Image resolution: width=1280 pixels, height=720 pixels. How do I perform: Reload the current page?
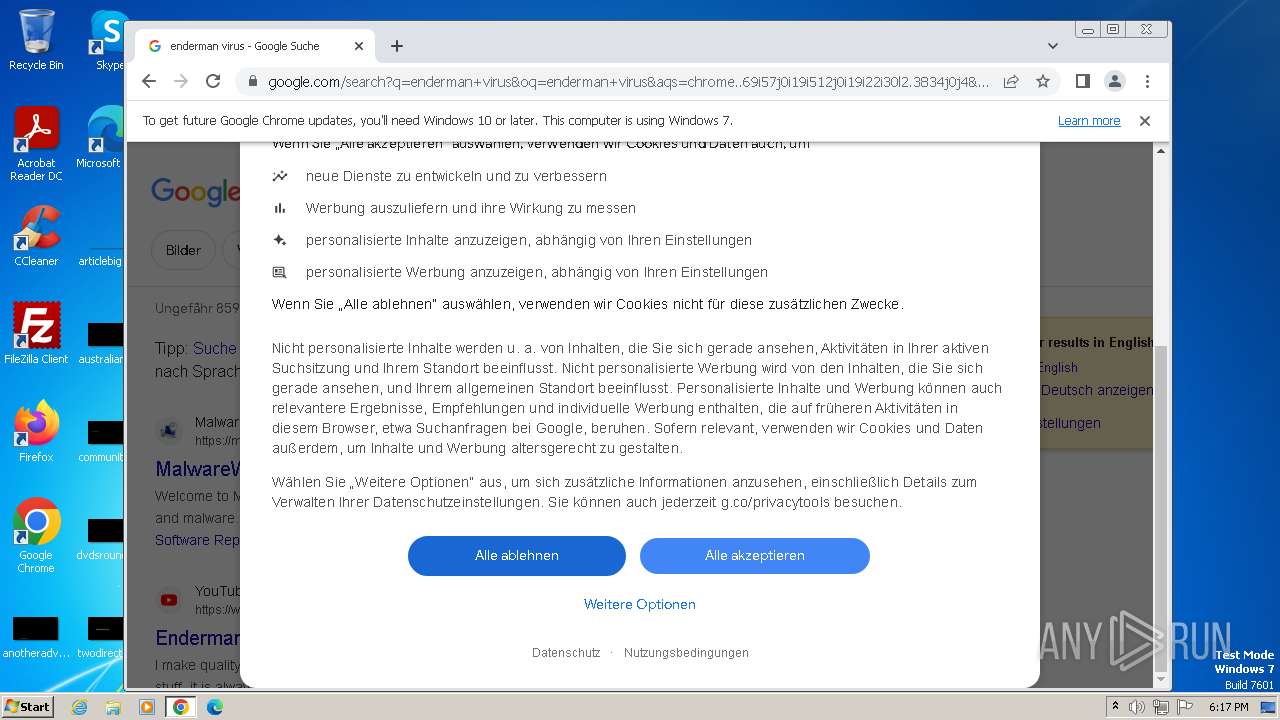pyautogui.click(x=213, y=81)
